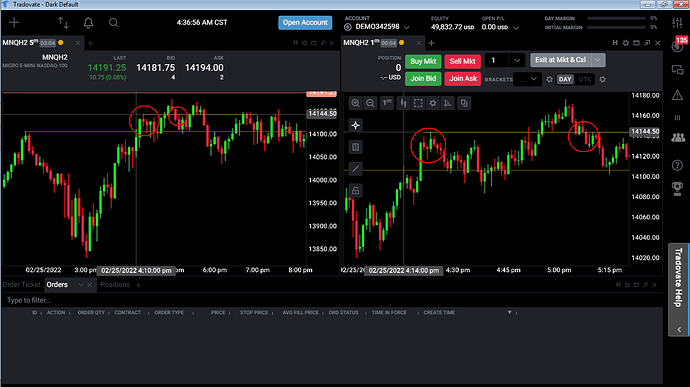Sort by ORD STATUS column header
690x387 pixels.
[343, 313]
